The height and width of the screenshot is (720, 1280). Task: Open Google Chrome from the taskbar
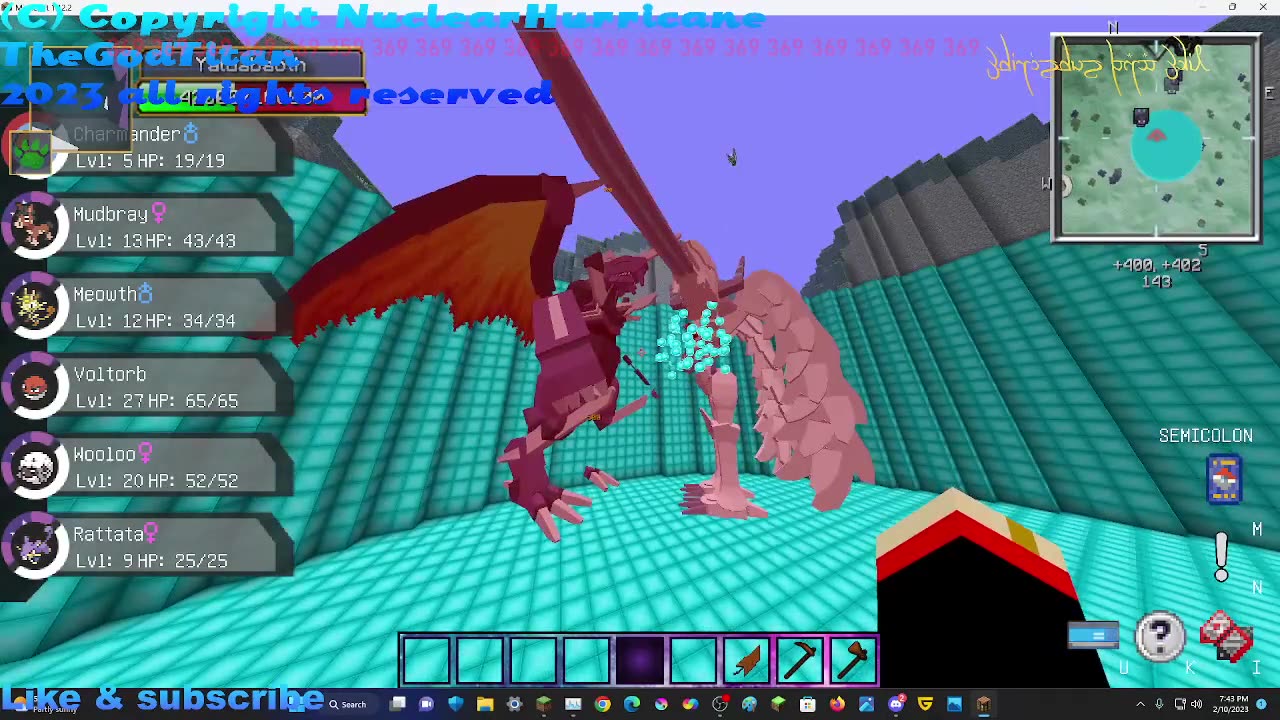pyautogui.click(x=602, y=704)
